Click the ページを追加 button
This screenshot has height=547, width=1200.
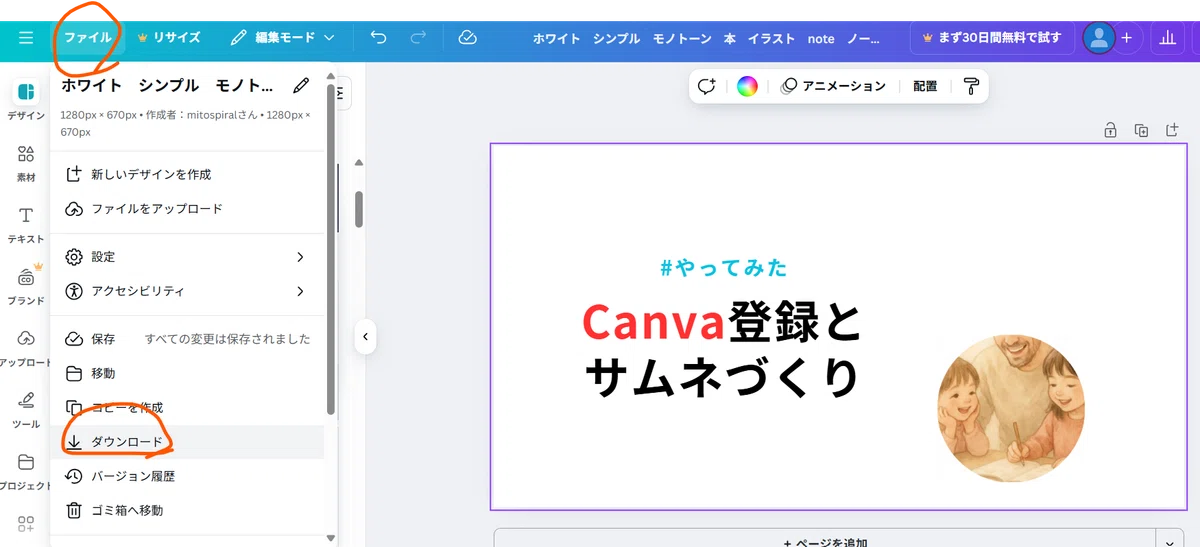click(x=825, y=540)
